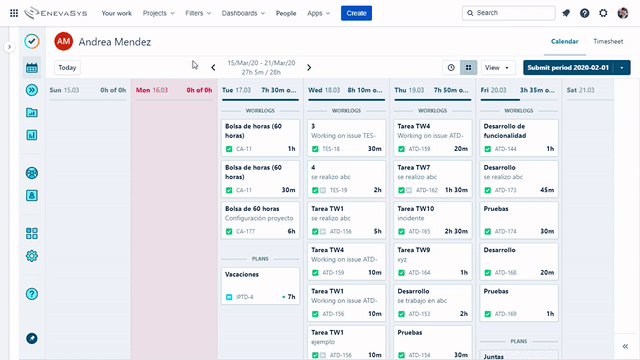Click the Today button
Screen dimensions: 640x360
tap(67, 68)
